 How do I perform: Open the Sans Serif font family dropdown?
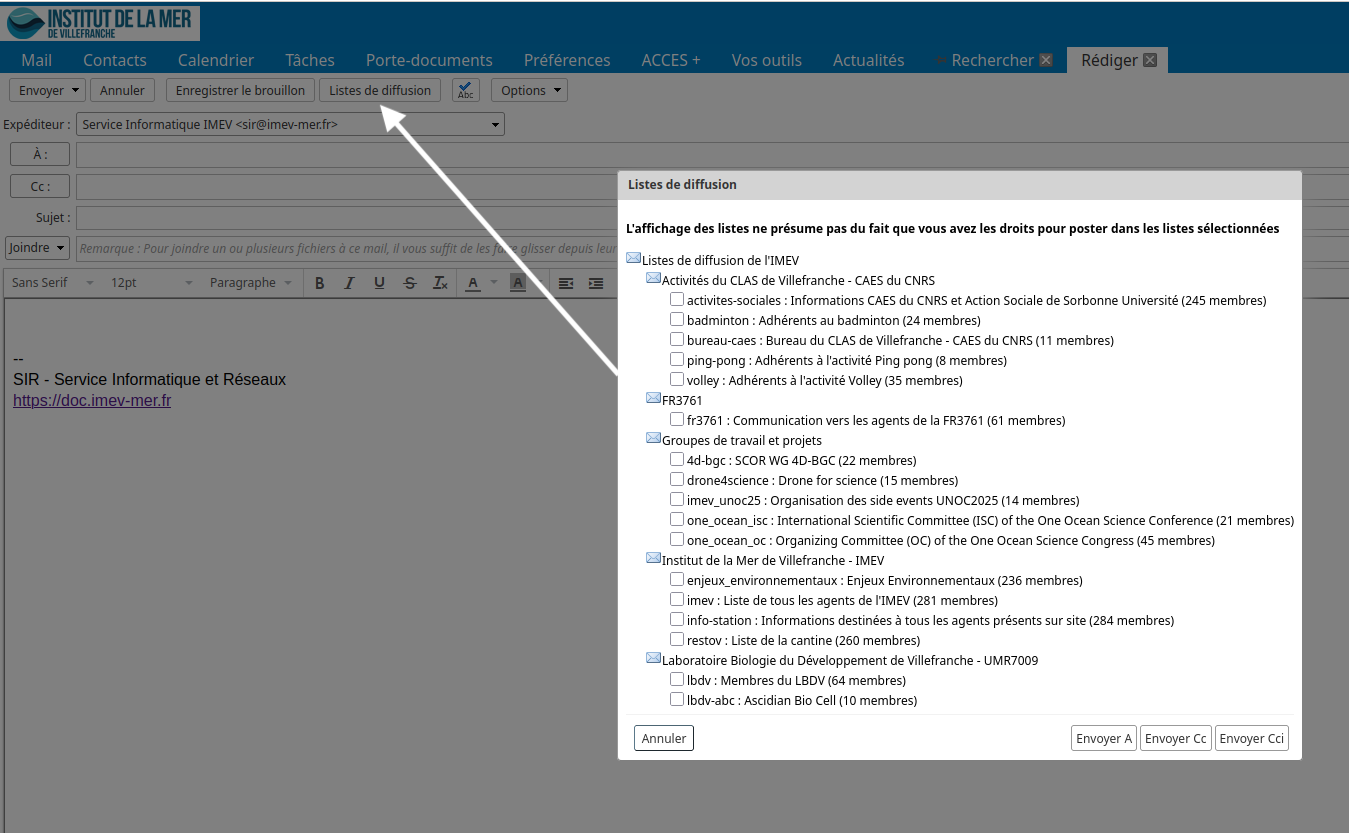(x=52, y=283)
